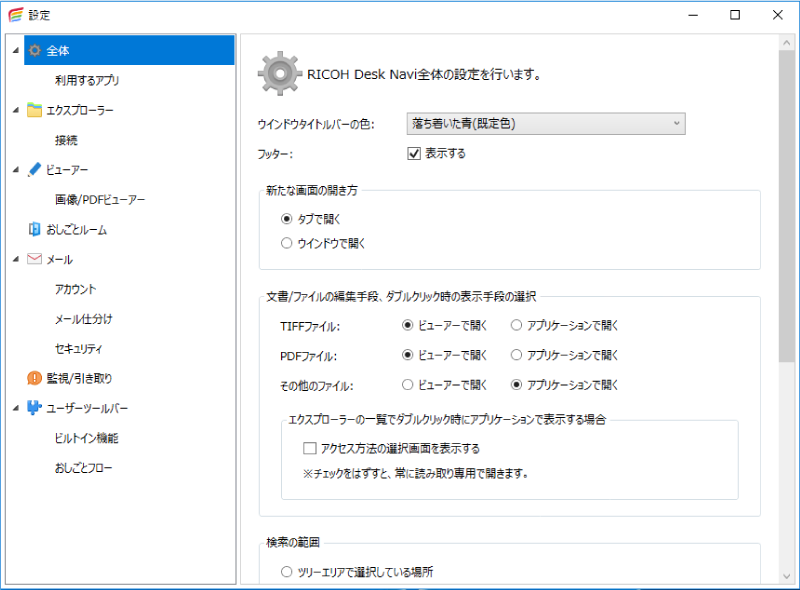This screenshot has height=590, width=800.
Task: Click the RICOH Desk Navi app icon in title bar
Action: [15, 15]
